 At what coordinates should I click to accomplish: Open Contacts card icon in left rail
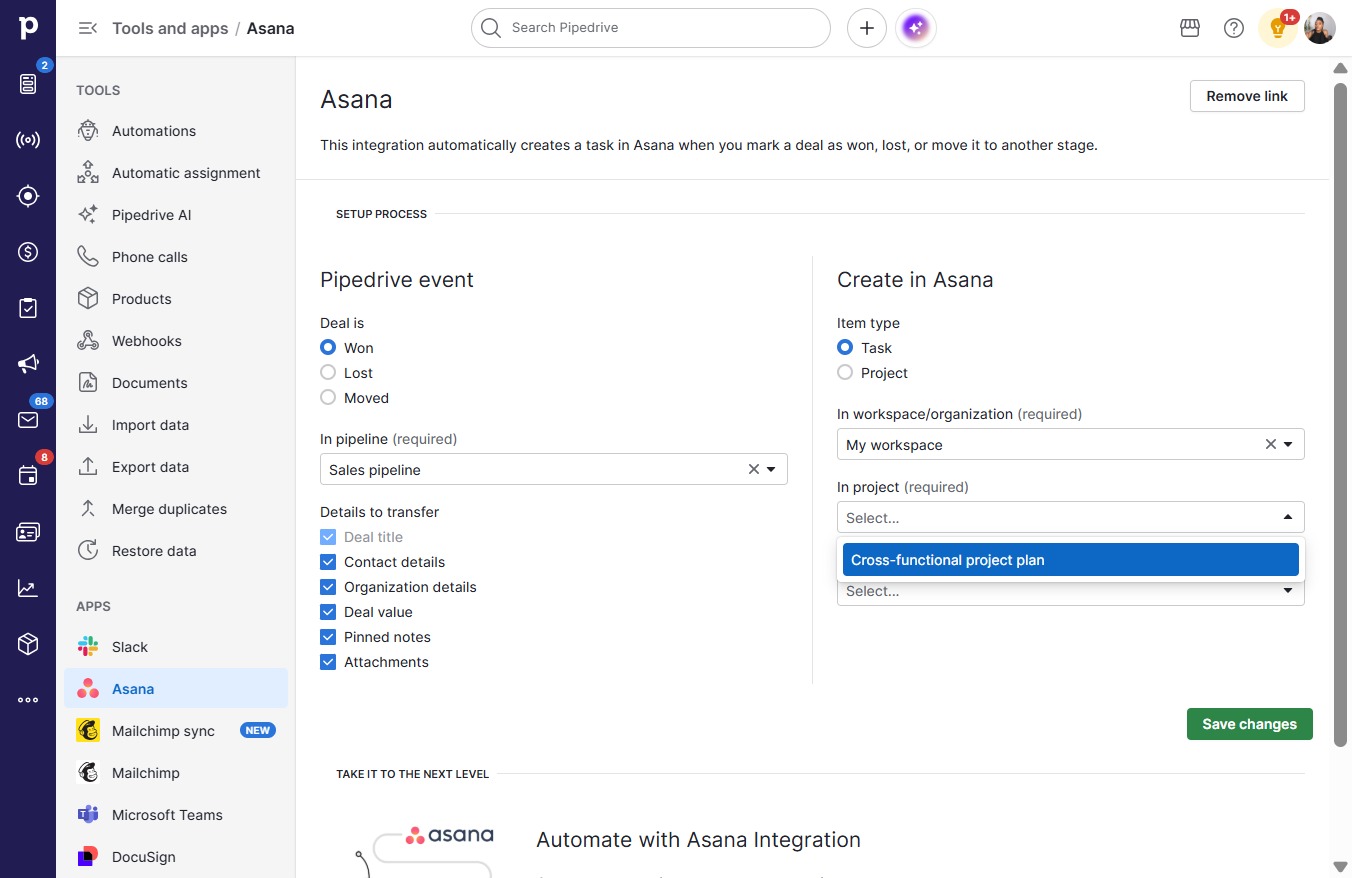coord(28,532)
